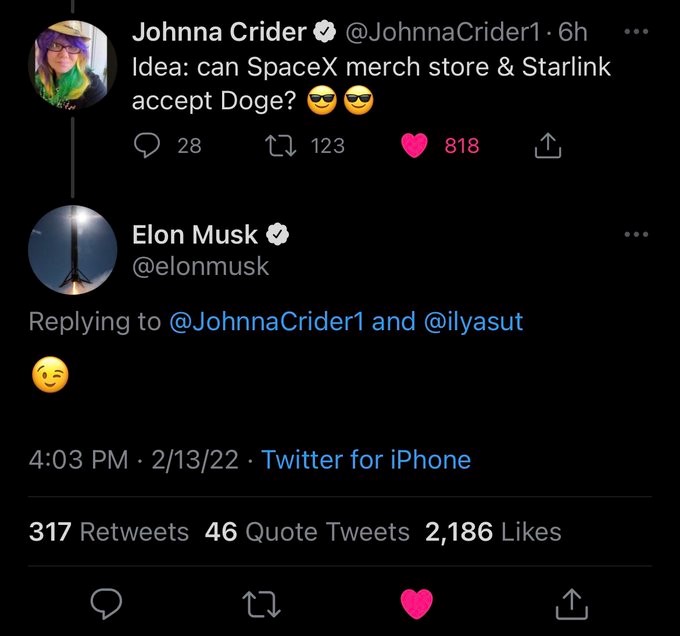View the 2,186 Likes list

tap(492, 531)
